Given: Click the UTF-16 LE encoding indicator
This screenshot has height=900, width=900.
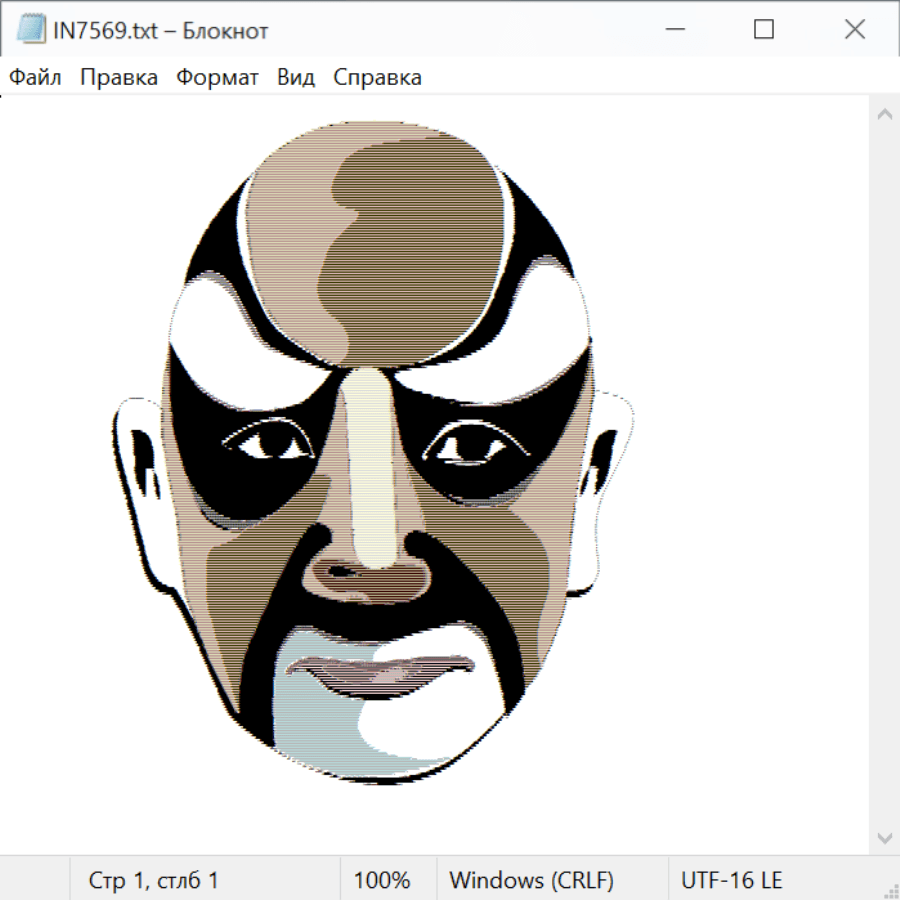Looking at the screenshot, I should point(731,880).
